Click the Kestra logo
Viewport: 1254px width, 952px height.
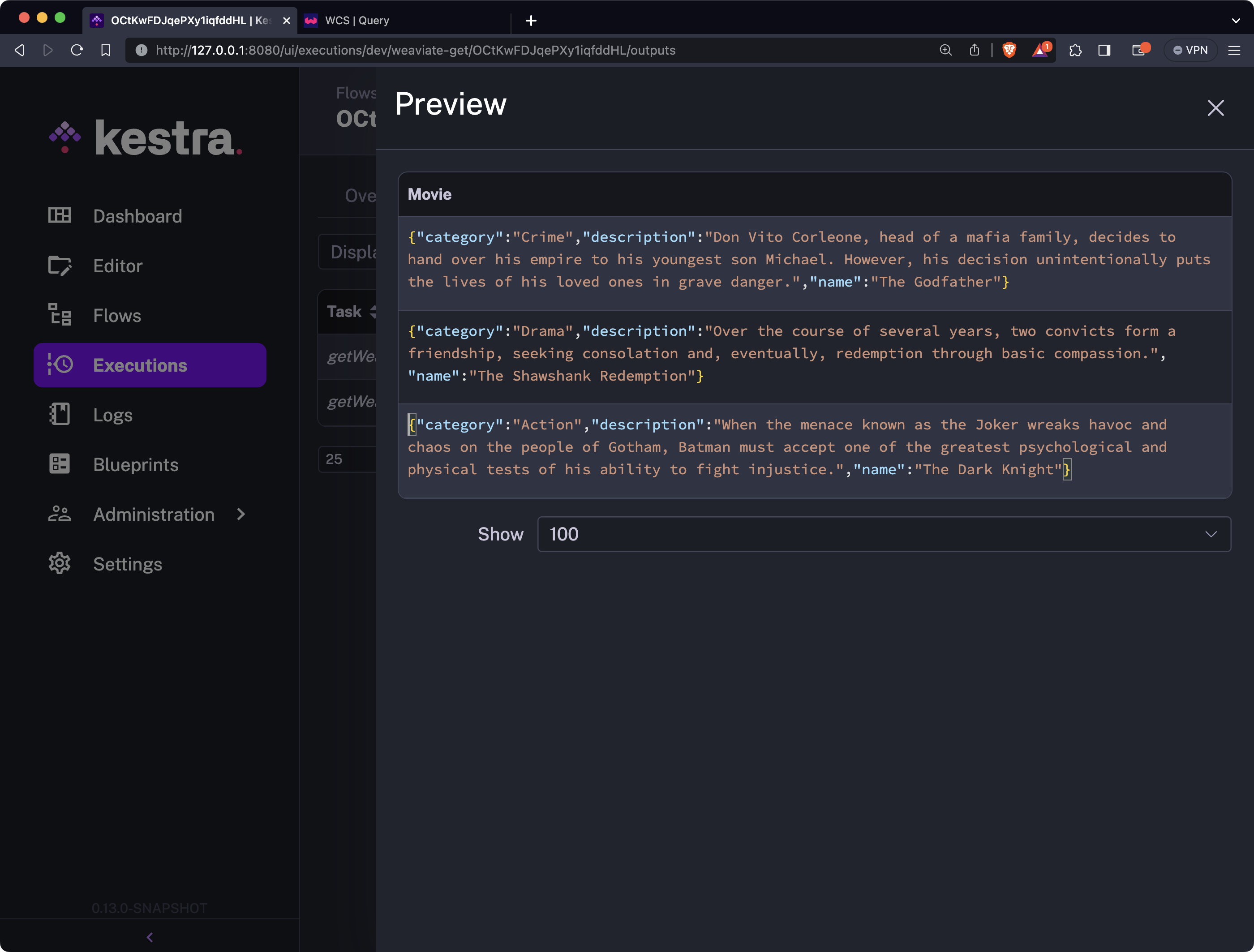[145, 137]
